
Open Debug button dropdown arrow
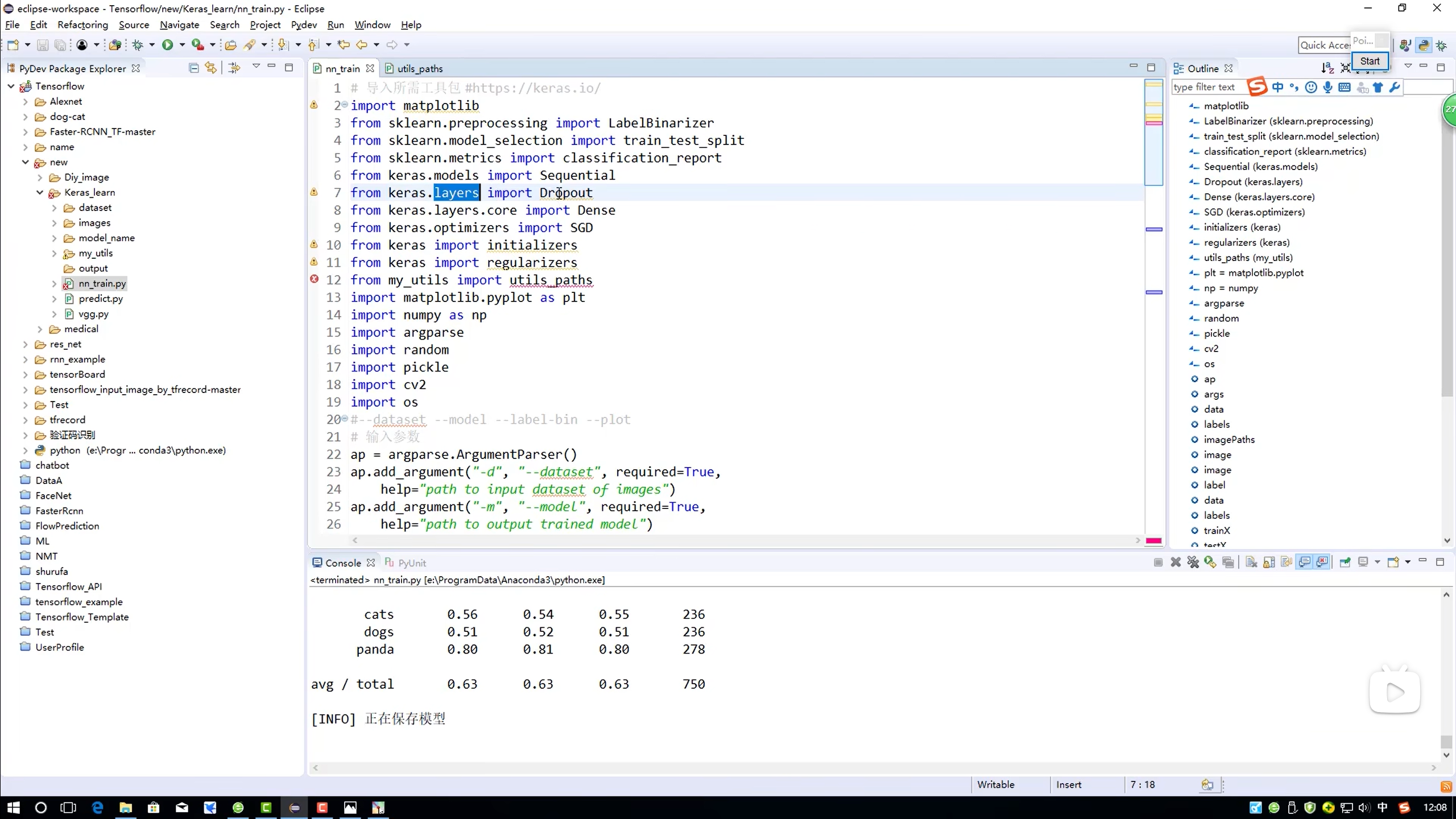coord(152,44)
